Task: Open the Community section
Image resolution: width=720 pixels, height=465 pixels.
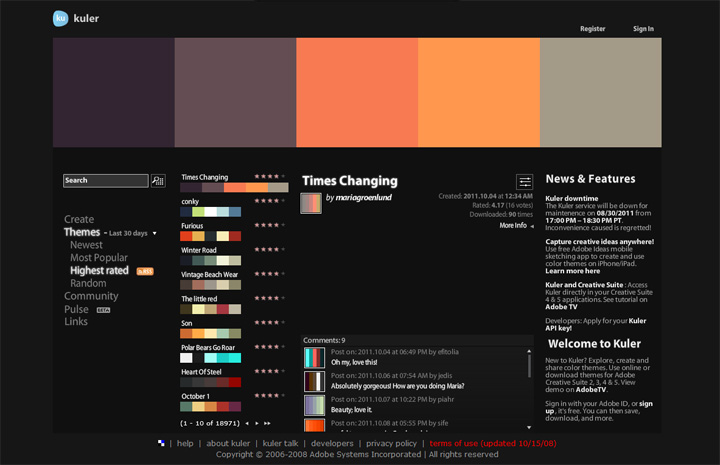Action: (91, 296)
